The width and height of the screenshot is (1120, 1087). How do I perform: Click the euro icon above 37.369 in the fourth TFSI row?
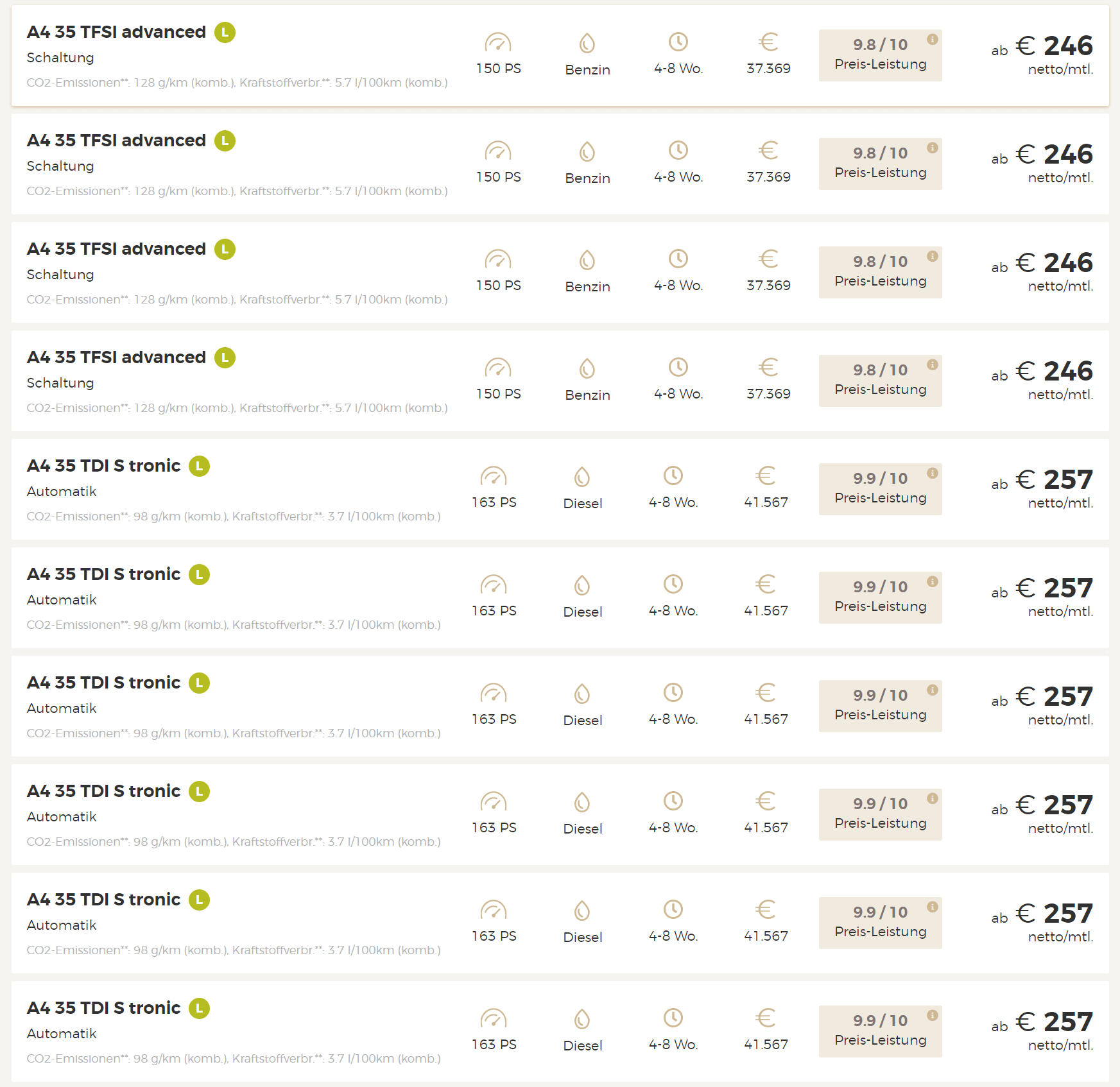point(768,367)
